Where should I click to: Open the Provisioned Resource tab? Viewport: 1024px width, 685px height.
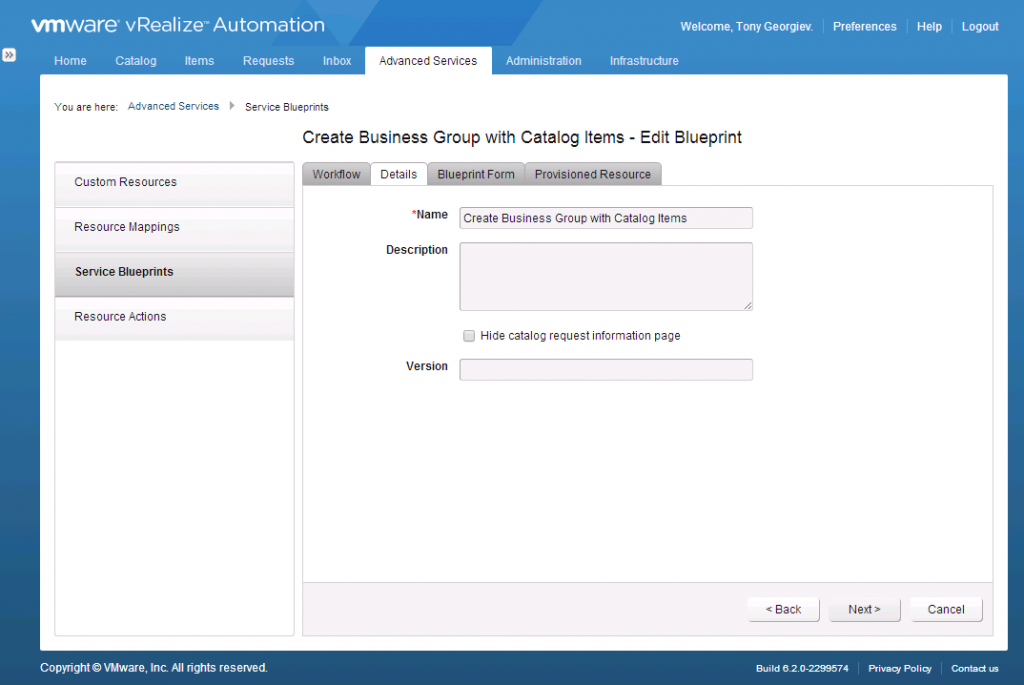tap(592, 174)
